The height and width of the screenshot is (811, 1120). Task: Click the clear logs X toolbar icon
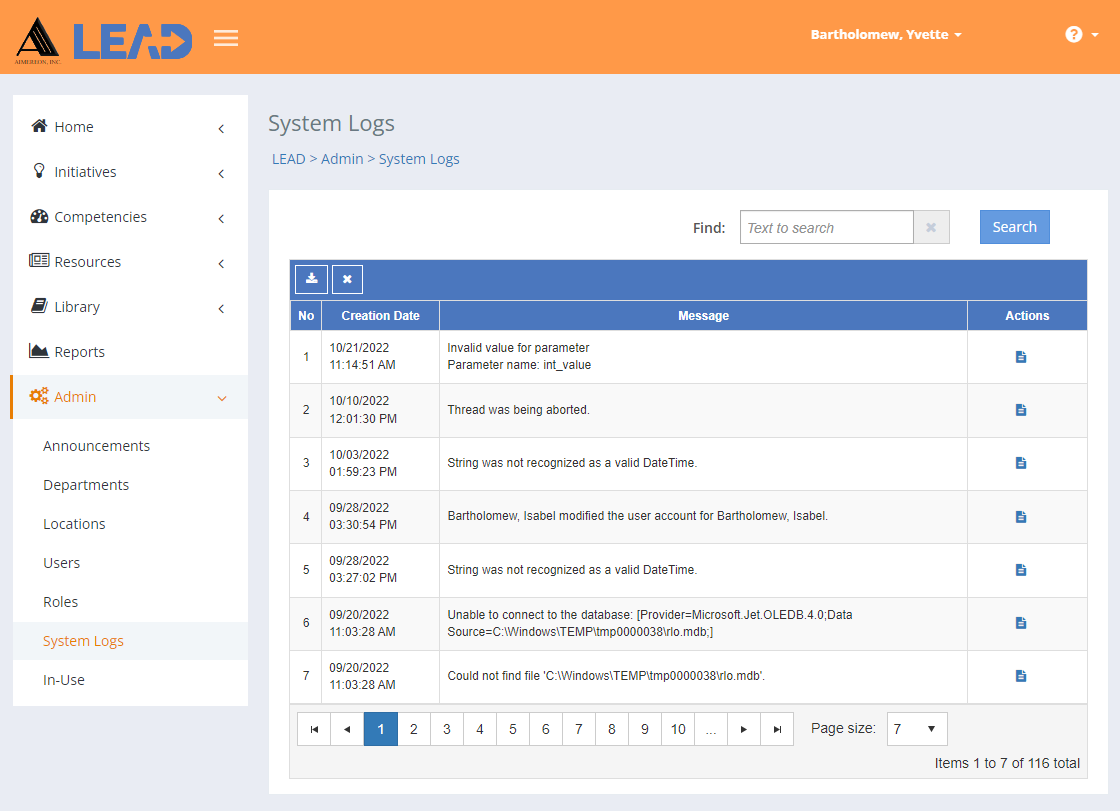click(x=347, y=279)
